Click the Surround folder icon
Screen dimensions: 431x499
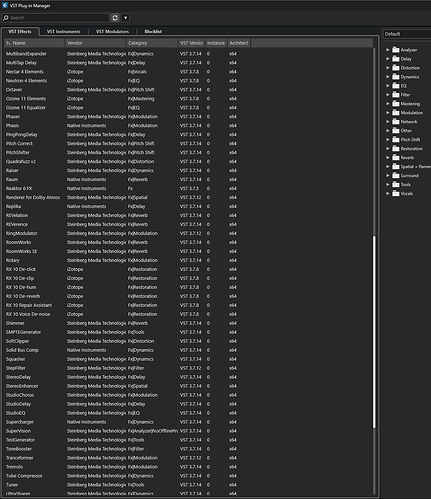click(x=396, y=176)
